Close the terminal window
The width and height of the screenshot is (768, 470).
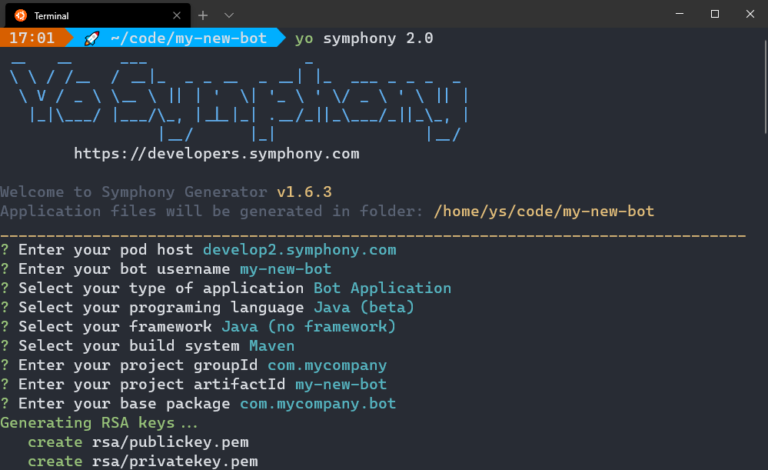(750, 14)
